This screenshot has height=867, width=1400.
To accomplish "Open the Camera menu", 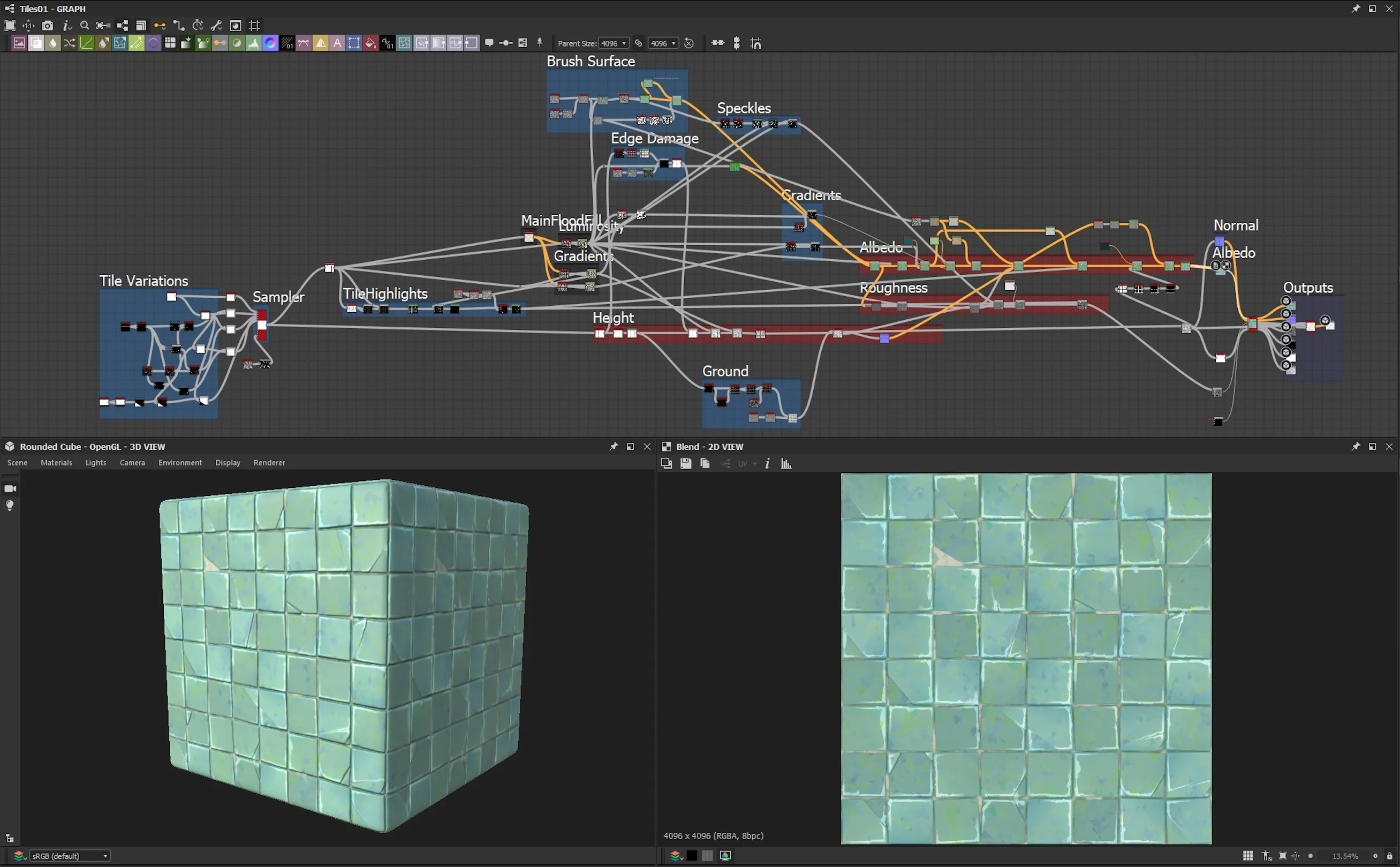I will [132, 462].
